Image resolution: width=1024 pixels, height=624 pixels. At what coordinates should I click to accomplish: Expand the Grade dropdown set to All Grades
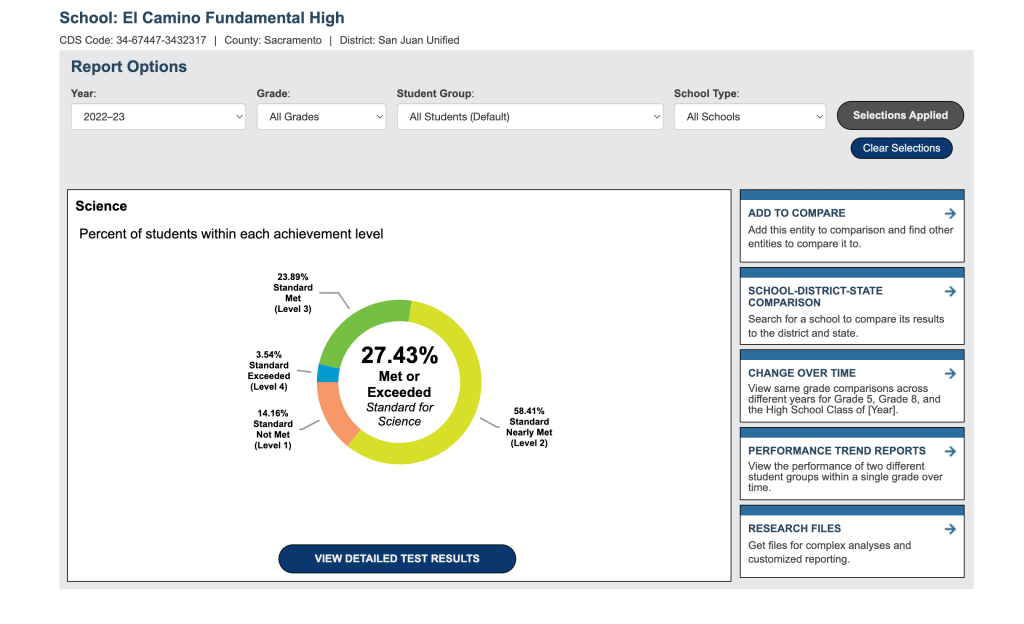[x=321, y=117]
